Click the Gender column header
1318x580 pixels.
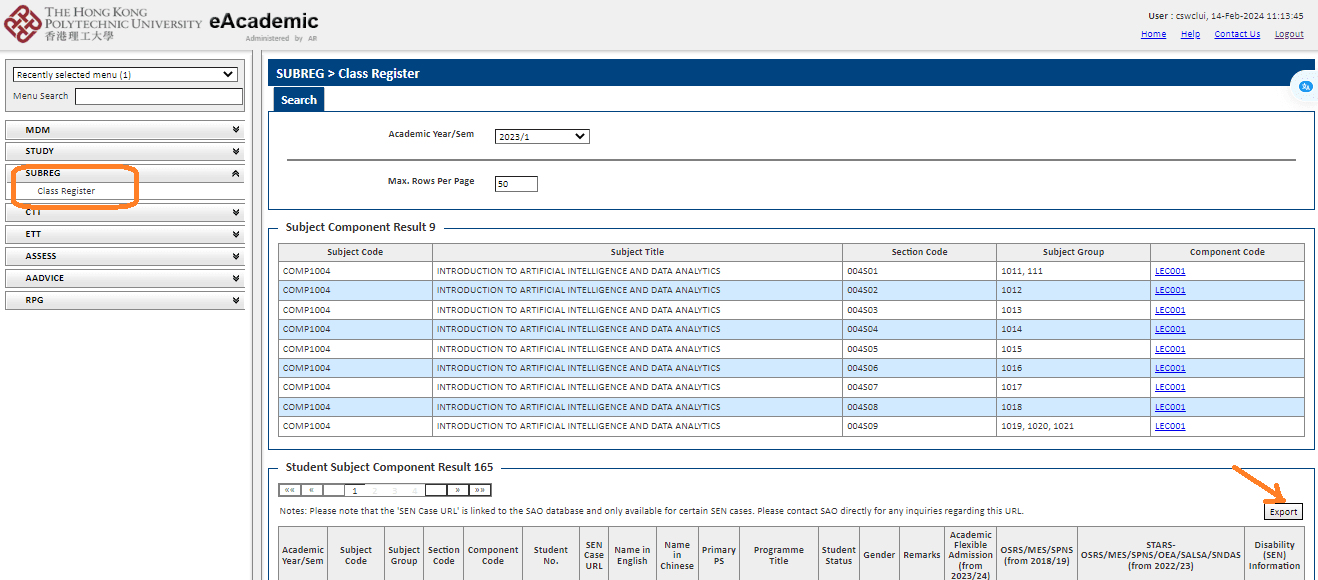coord(879,555)
